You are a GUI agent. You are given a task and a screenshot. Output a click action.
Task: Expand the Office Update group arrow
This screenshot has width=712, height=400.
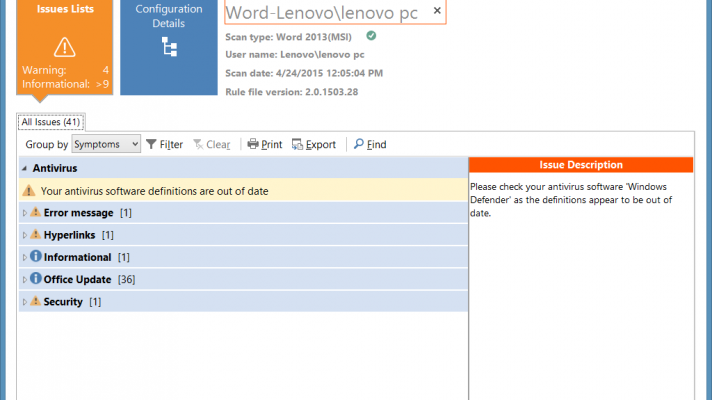[x=25, y=280]
